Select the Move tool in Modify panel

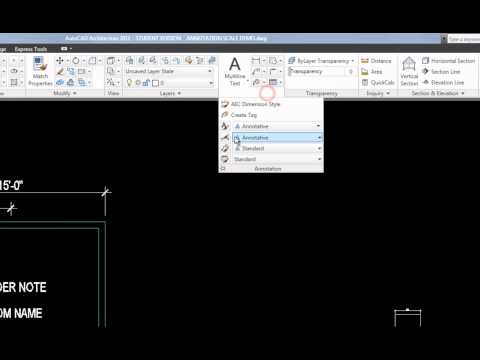coord(60,61)
